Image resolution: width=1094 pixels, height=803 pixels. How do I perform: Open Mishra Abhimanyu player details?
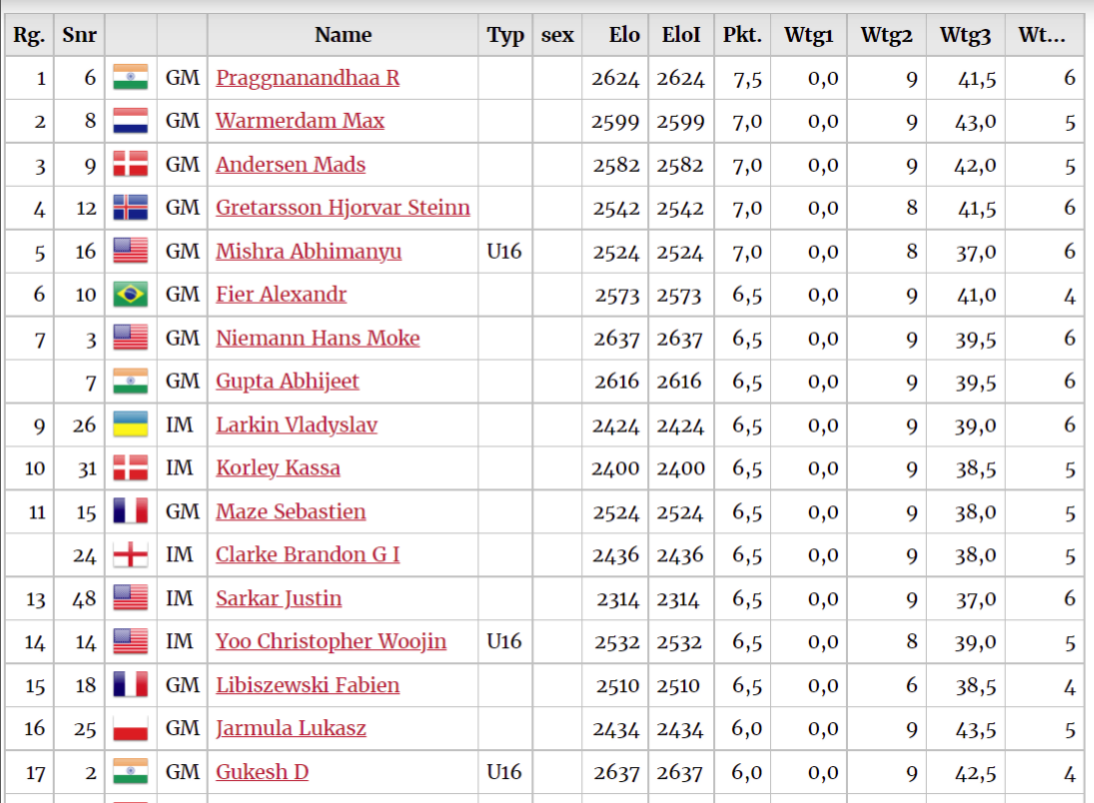(x=308, y=251)
